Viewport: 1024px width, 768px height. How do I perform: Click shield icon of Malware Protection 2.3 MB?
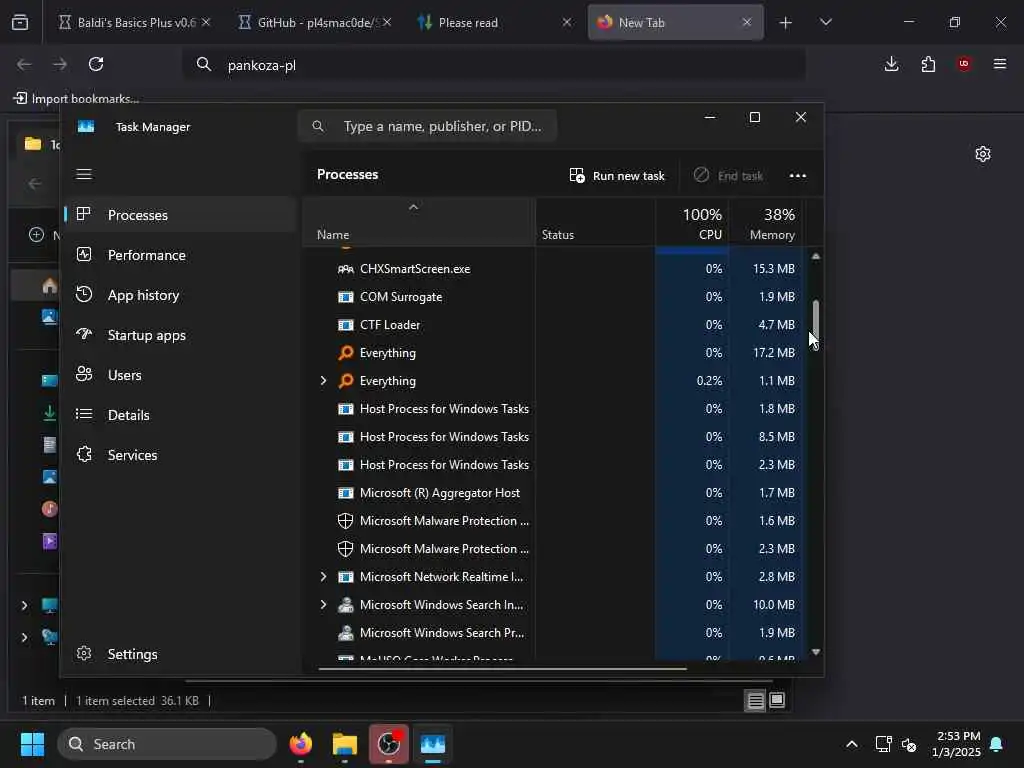pyautogui.click(x=345, y=549)
